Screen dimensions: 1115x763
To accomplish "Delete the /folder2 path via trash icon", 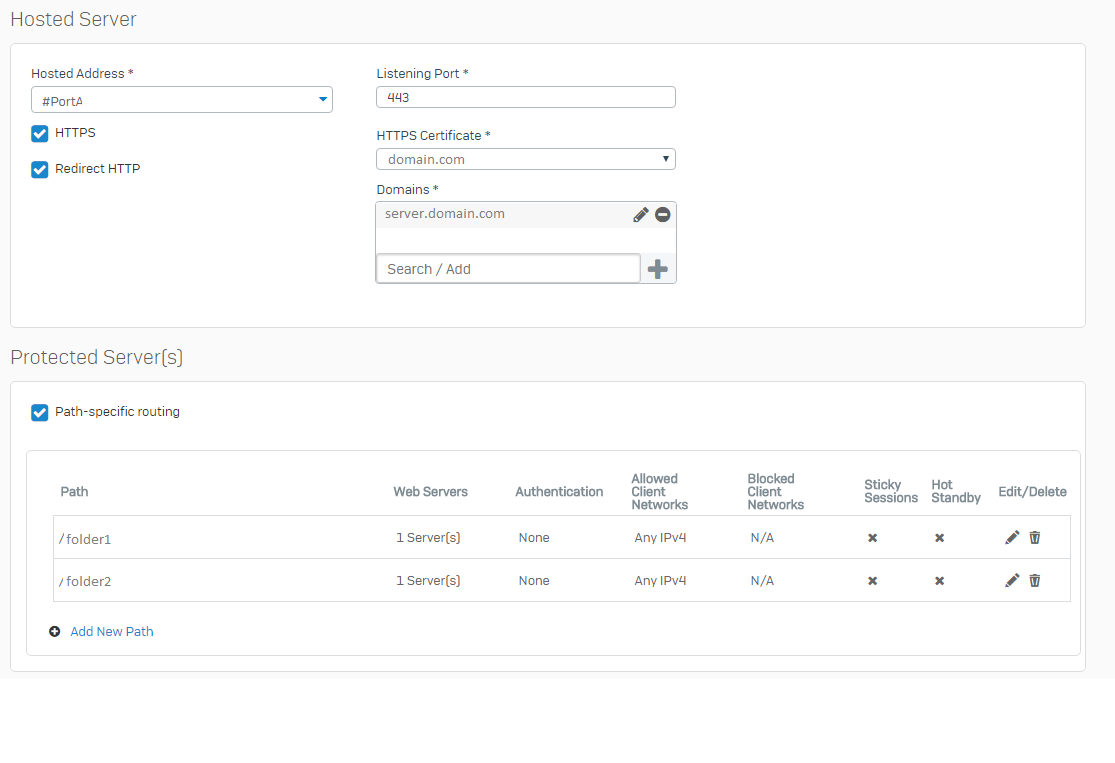I will point(1035,581).
